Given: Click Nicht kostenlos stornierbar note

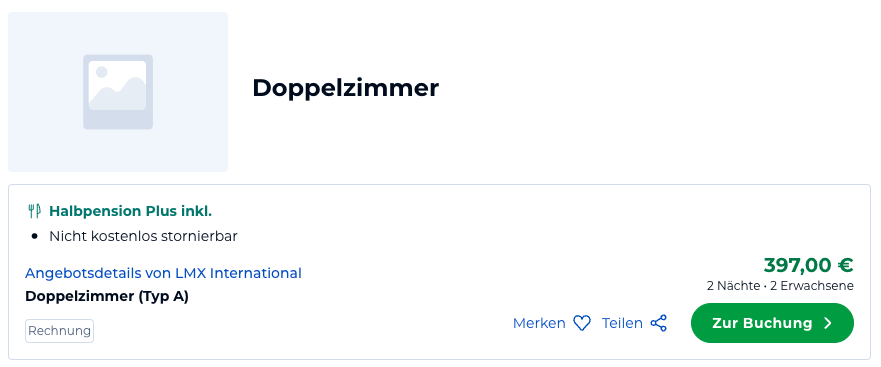Looking at the screenshot, I should [143, 236].
